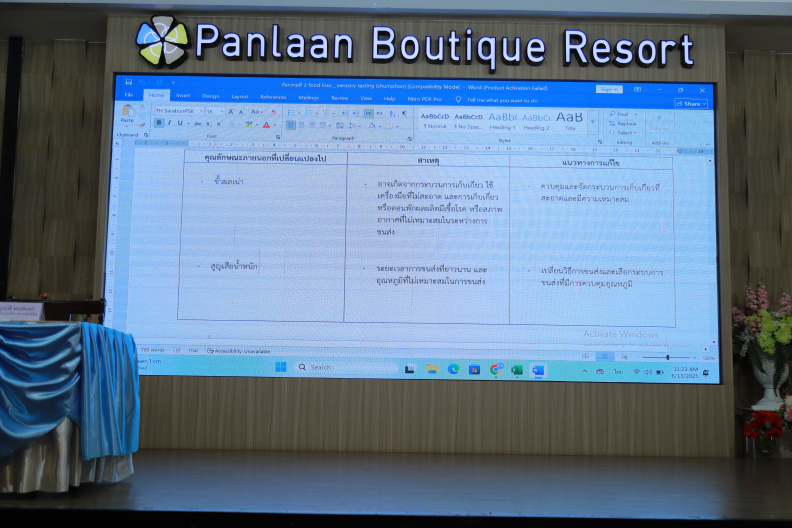Open File Explorer from the taskbar
The height and width of the screenshot is (528, 792).
(431, 369)
